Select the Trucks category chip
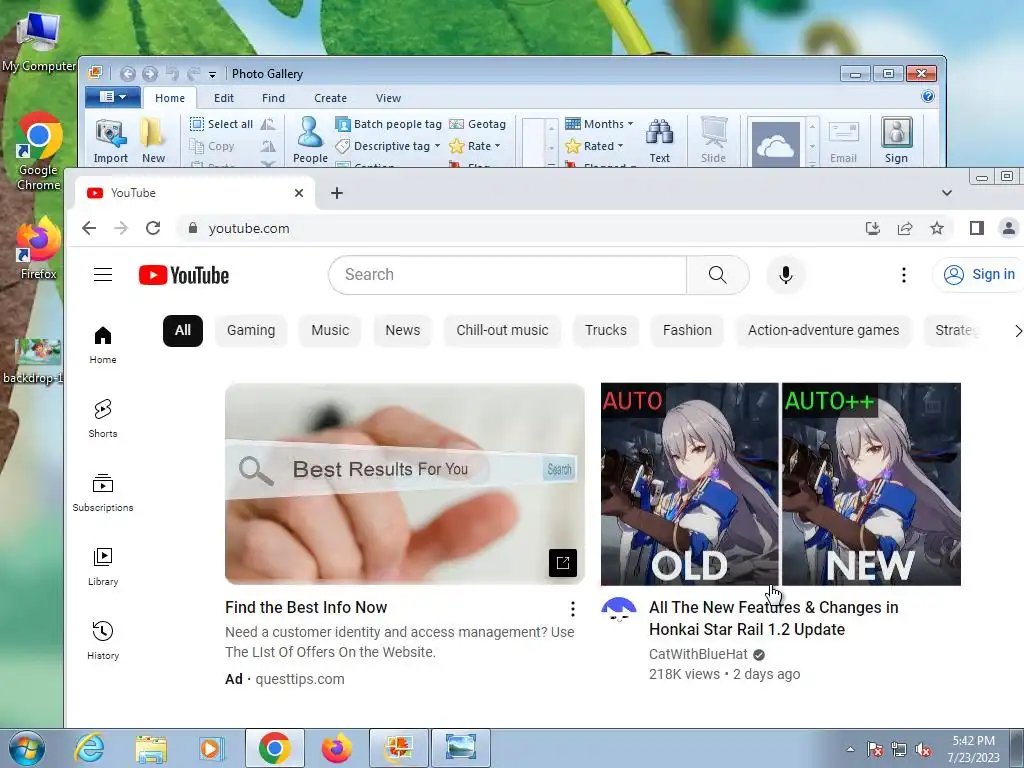The height and width of the screenshot is (768, 1024). [x=605, y=330]
